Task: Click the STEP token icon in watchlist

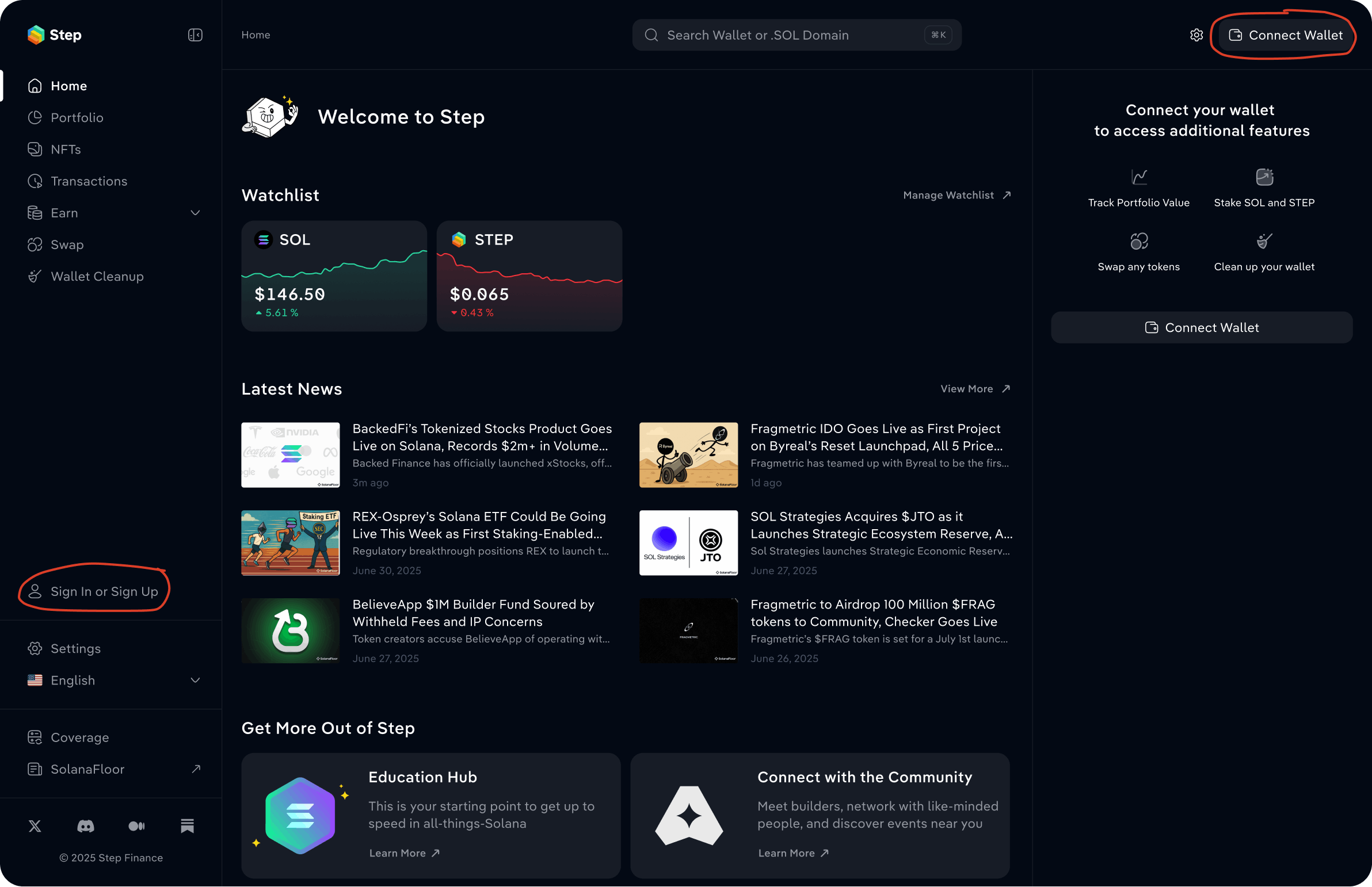Action: [x=459, y=240]
